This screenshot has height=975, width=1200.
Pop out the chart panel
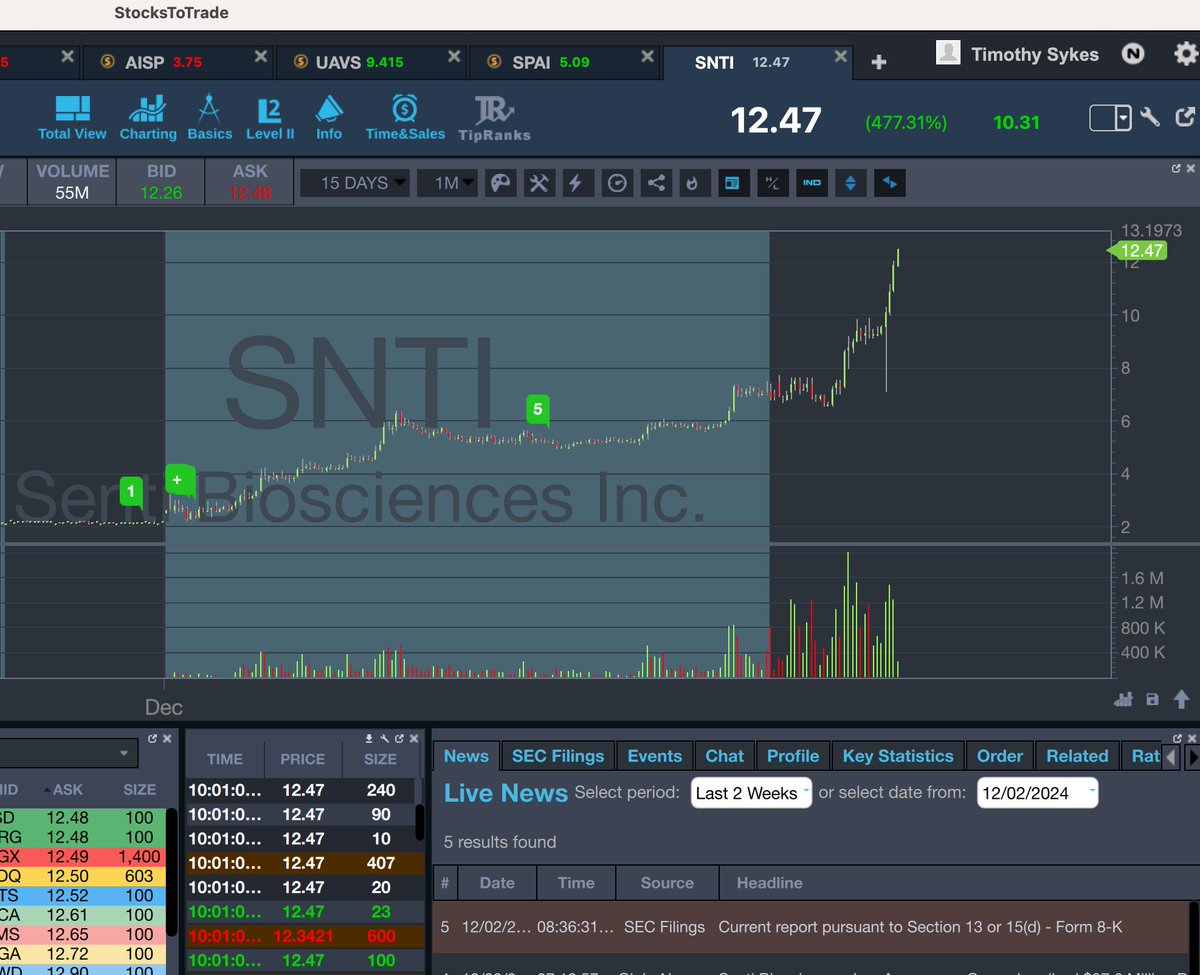click(x=1176, y=169)
